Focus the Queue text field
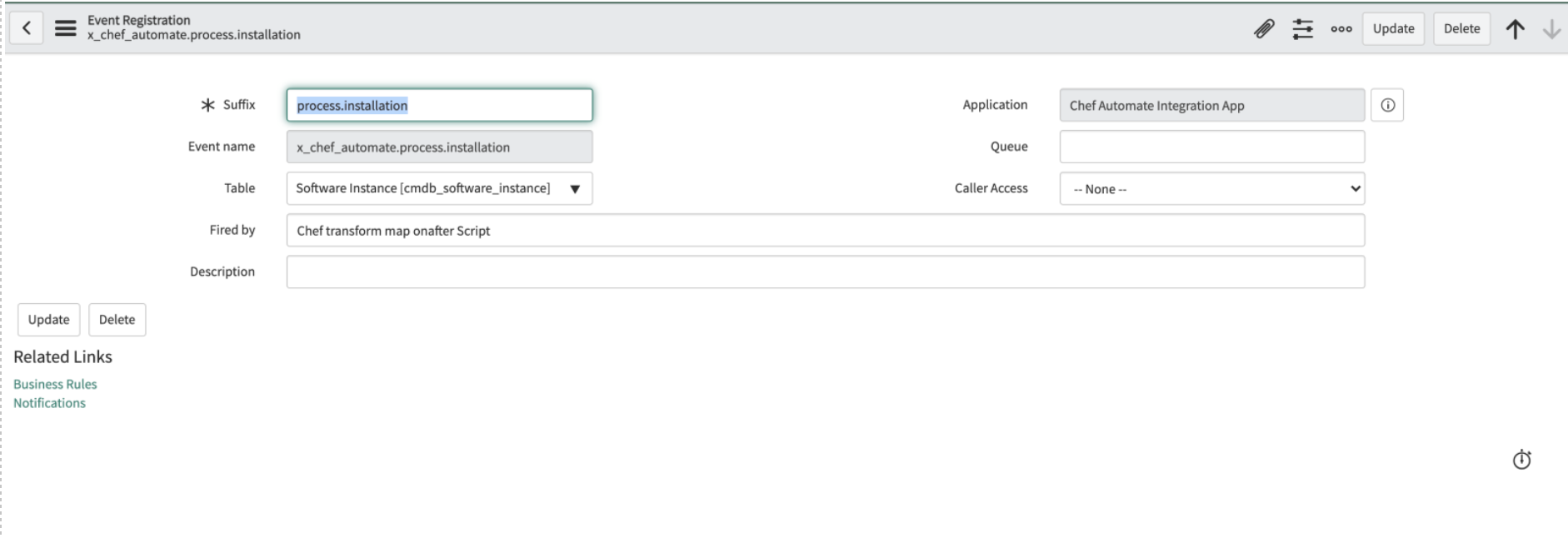This screenshot has height=538, width=1568. (x=1211, y=147)
